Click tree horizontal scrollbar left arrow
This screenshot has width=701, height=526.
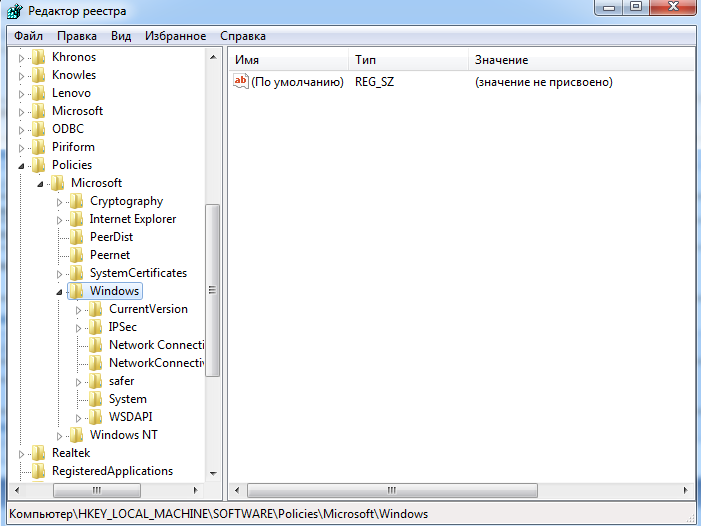point(17,490)
